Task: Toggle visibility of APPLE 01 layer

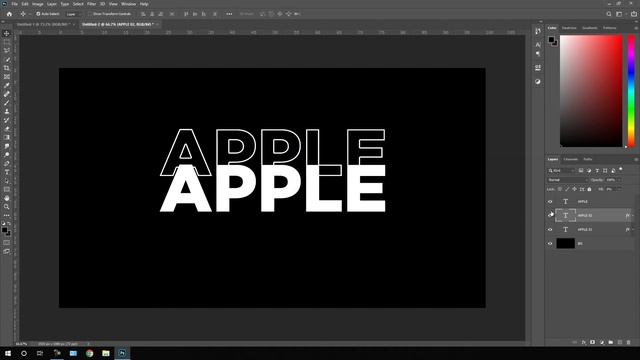Action: point(550,229)
